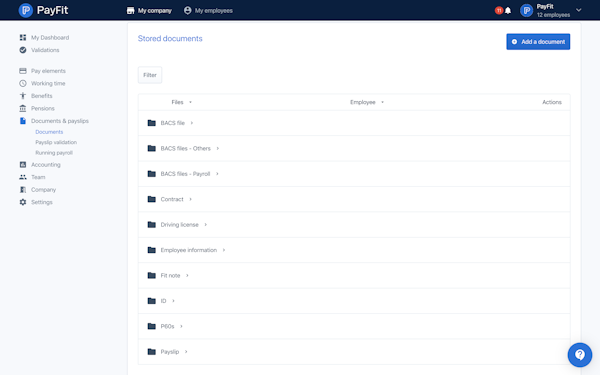
Task: Expand the Contract folder chevron
Action: 191,199
